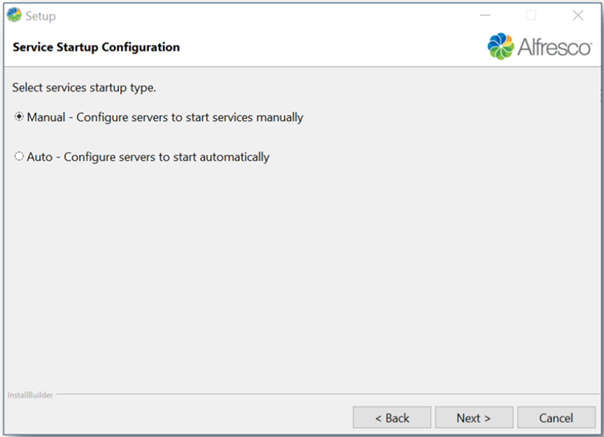Image resolution: width=604 pixels, height=437 pixels.
Task: Click empty title bar space right of Setup
Action: [x=250, y=16]
